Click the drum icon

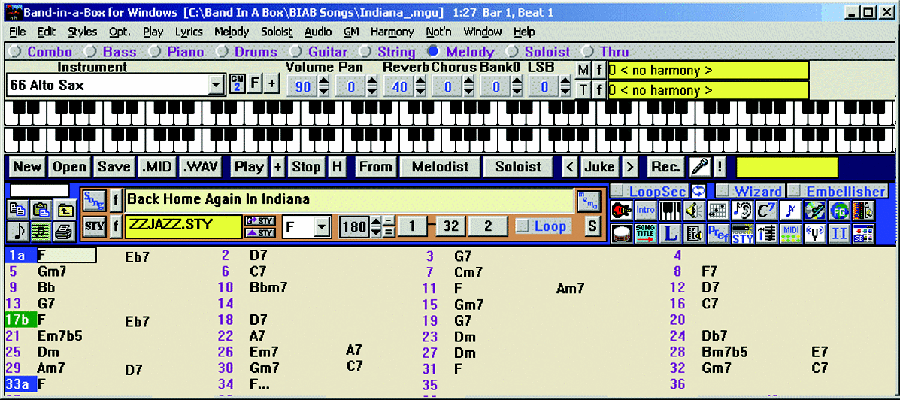coord(621,234)
